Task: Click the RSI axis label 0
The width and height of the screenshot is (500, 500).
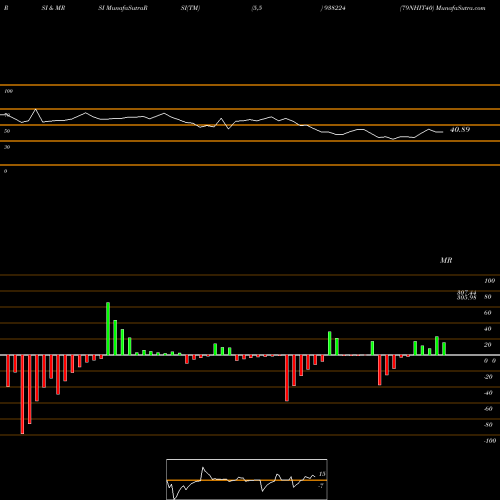Action: click(x=5, y=171)
